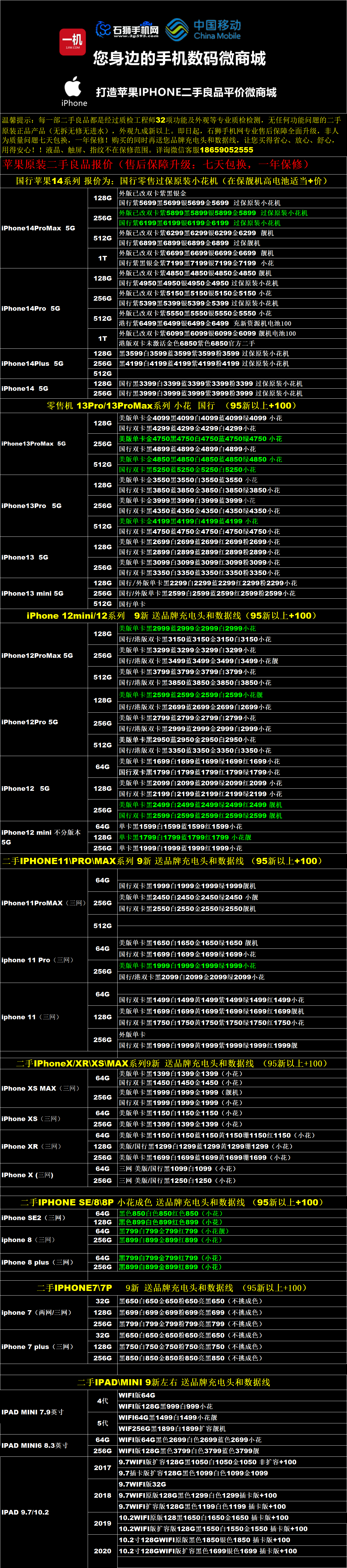Select the slogan 打造苹果IPHONE二手良品平价微商城
The height and width of the screenshot is (1568, 347).
coord(186,92)
